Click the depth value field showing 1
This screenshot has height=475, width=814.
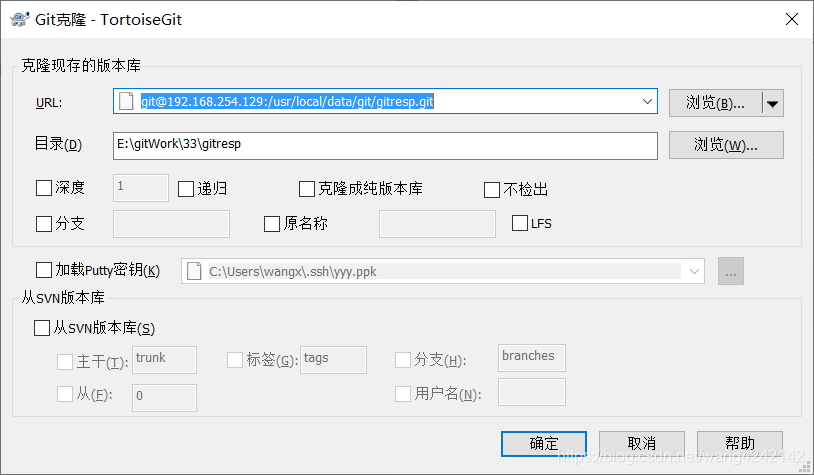[x=141, y=188]
